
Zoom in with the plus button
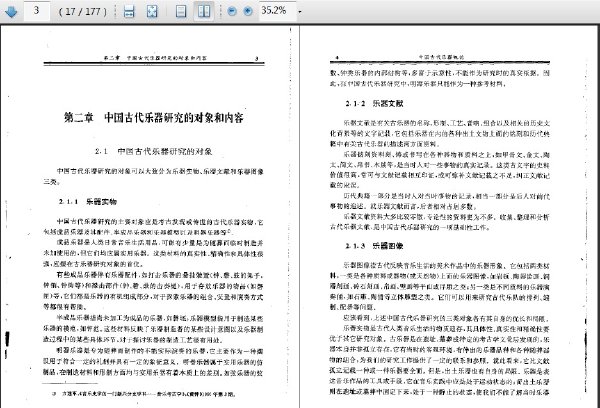click(x=248, y=11)
